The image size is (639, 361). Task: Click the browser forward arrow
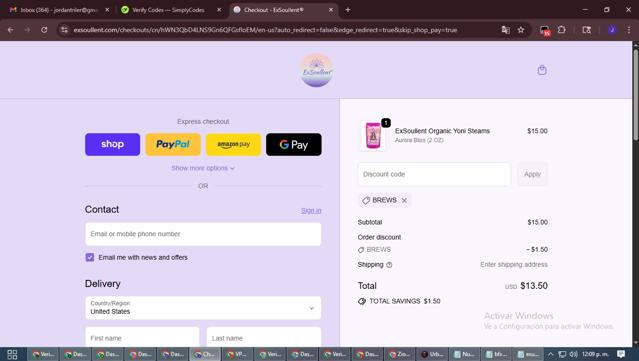coord(27,30)
